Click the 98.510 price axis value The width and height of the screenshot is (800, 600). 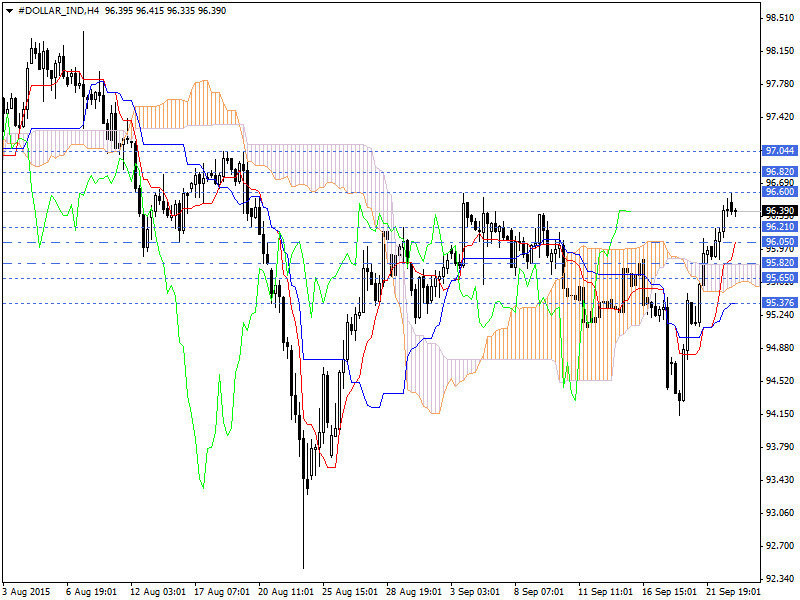coord(779,18)
